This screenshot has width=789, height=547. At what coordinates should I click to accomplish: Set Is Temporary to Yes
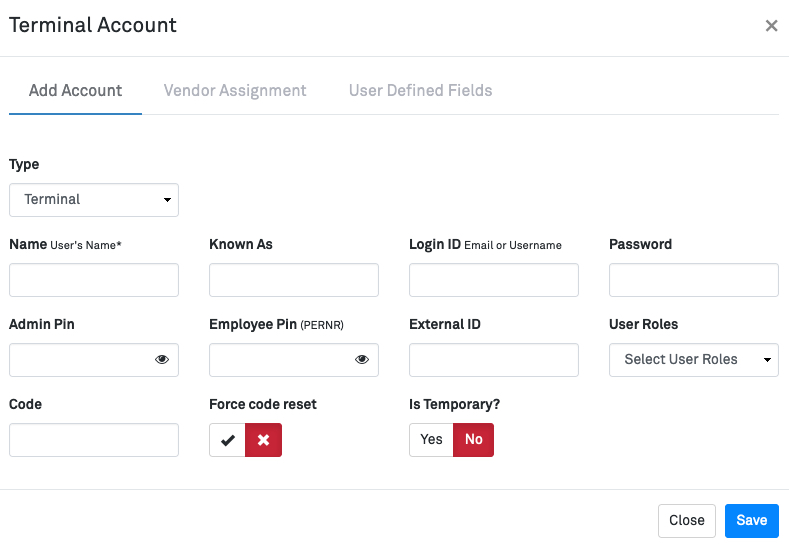tap(431, 440)
